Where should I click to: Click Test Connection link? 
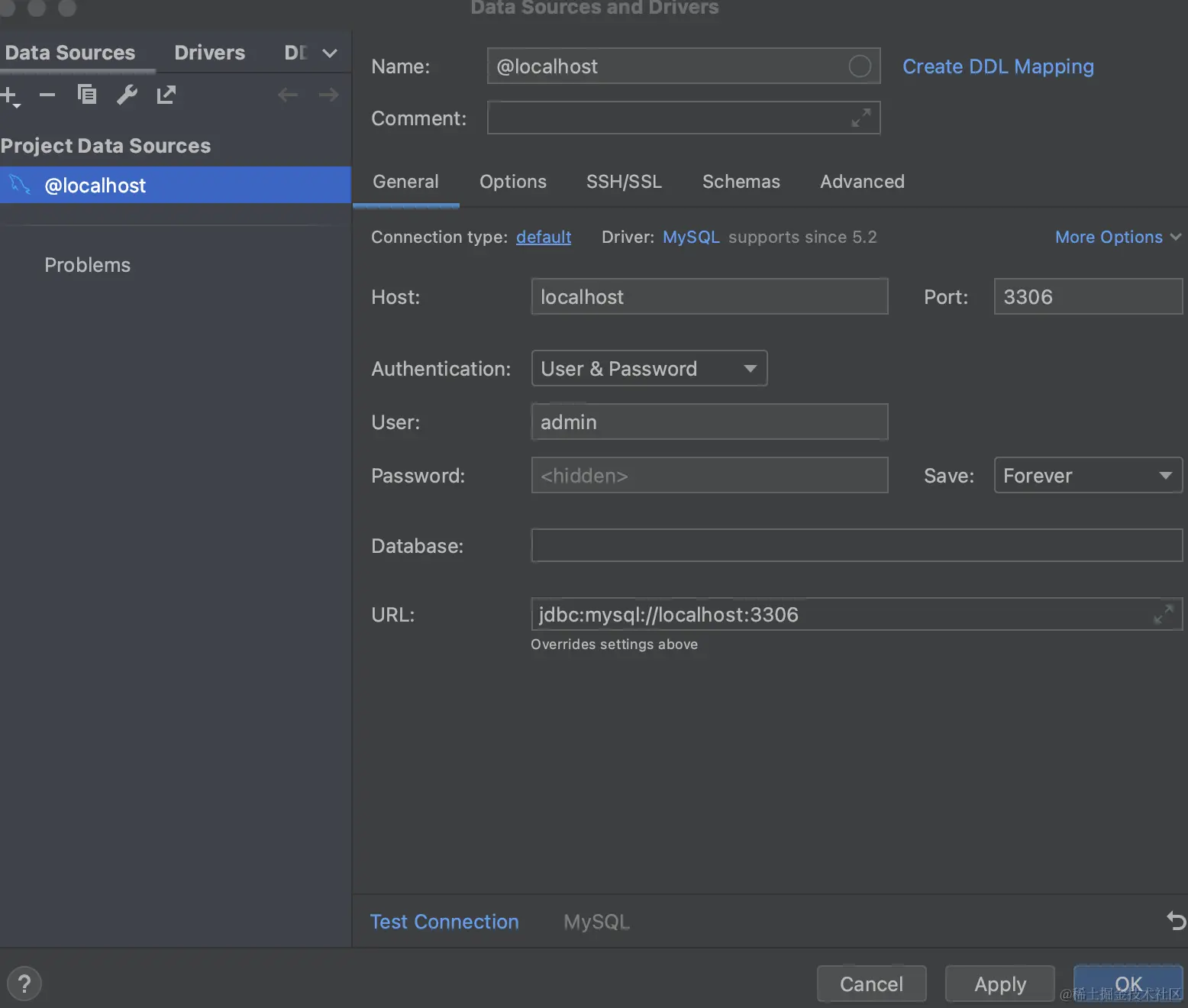(444, 922)
